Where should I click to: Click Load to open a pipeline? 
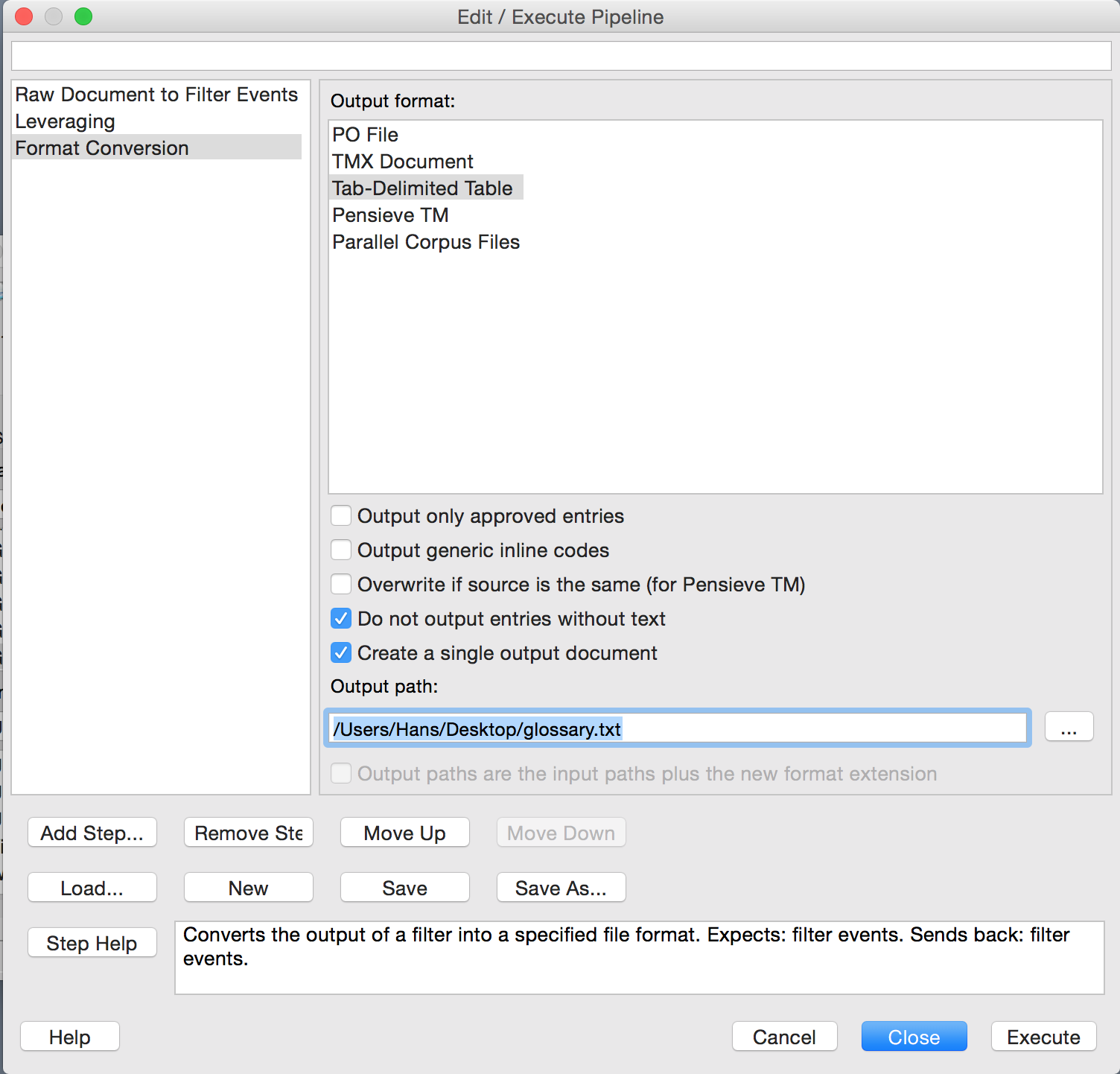pyautogui.click(x=92, y=888)
